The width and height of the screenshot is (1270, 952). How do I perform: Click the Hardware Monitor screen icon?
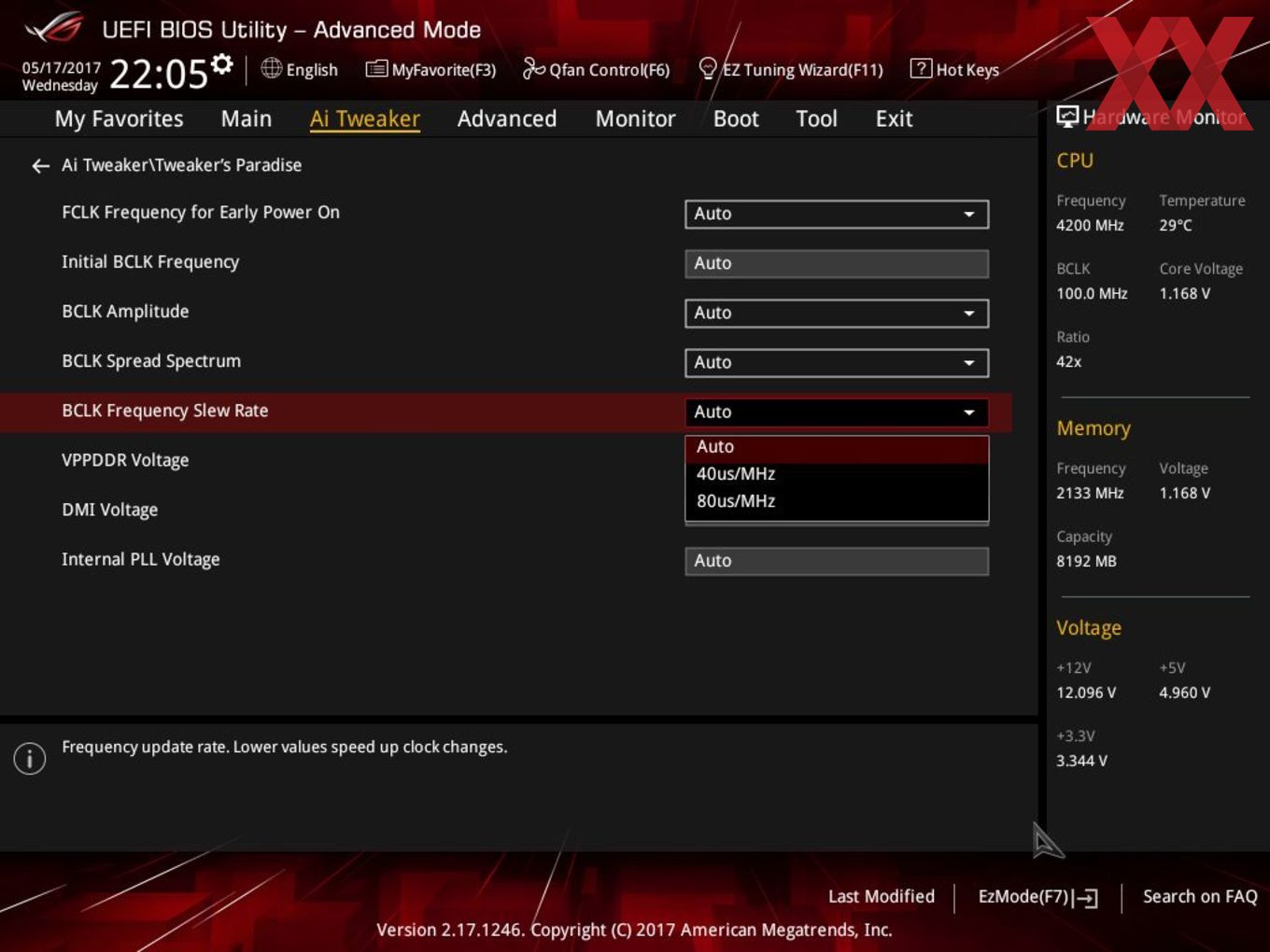point(1066,117)
